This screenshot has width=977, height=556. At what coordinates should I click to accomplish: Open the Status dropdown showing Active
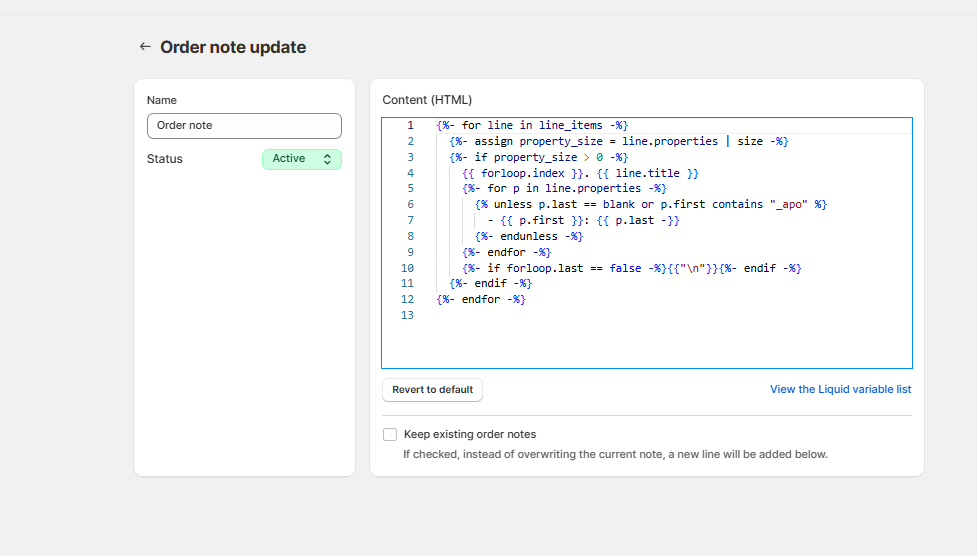click(x=301, y=159)
